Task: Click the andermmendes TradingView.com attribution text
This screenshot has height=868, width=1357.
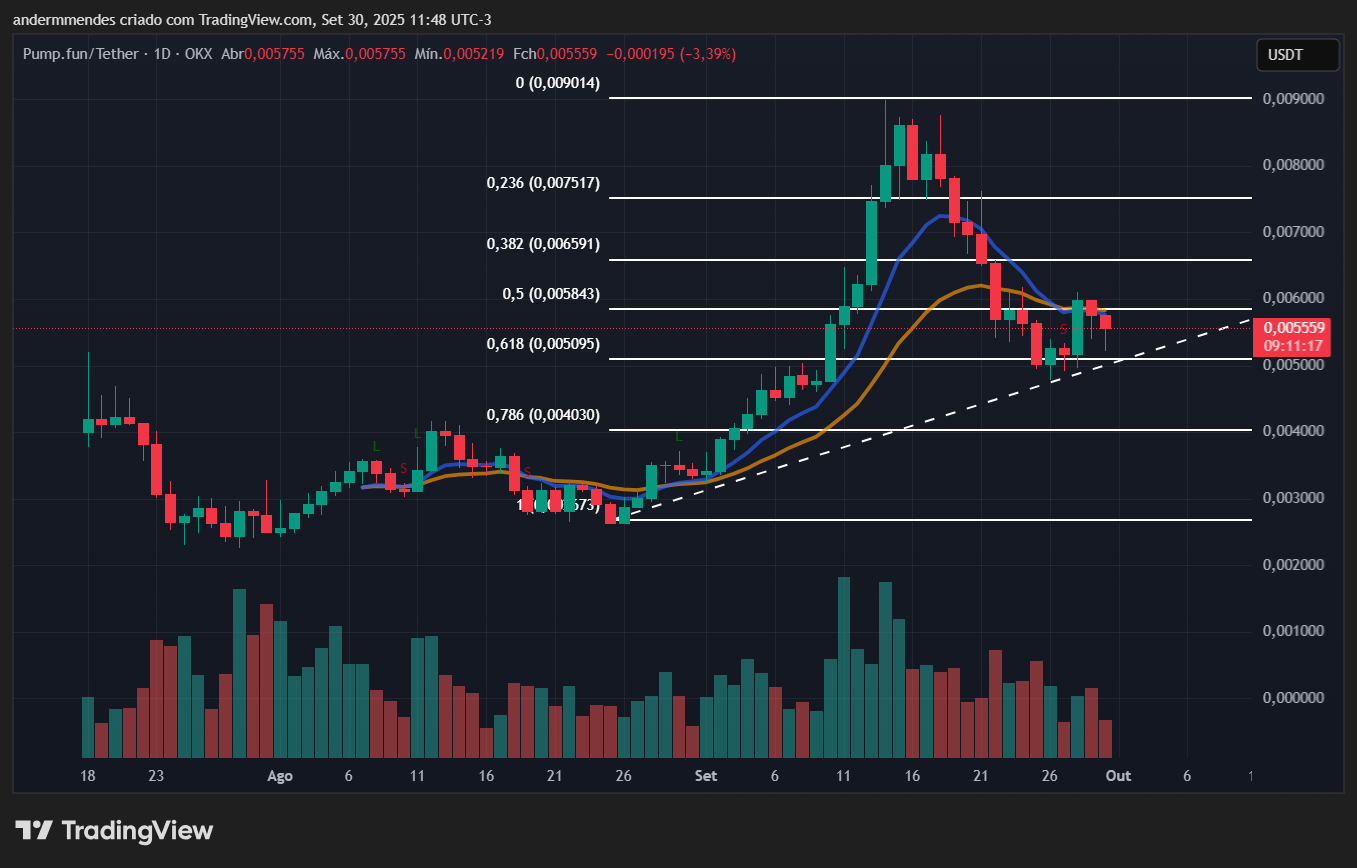Action: [251, 20]
